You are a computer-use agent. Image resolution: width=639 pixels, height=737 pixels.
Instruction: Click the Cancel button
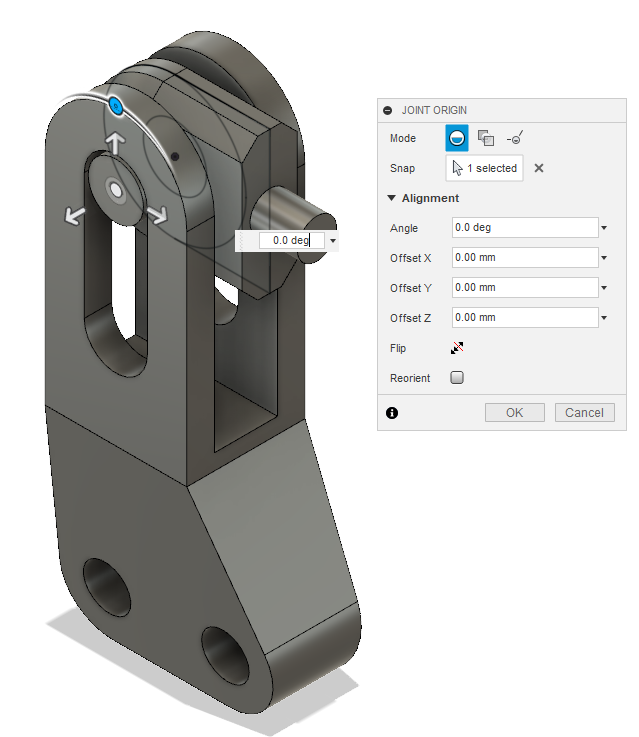tap(584, 412)
